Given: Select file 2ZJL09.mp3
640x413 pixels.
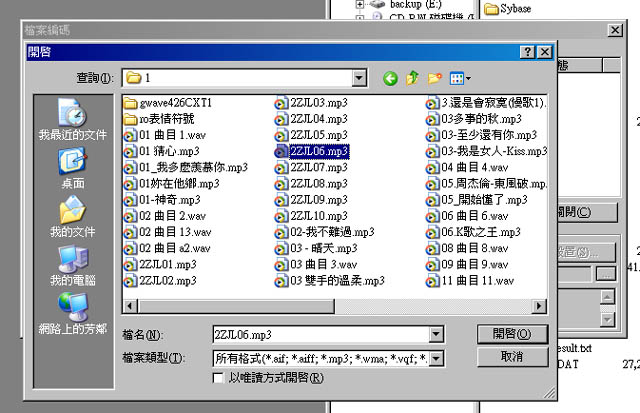Looking at the screenshot, I should pyautogui.click(x=311, y=200).
